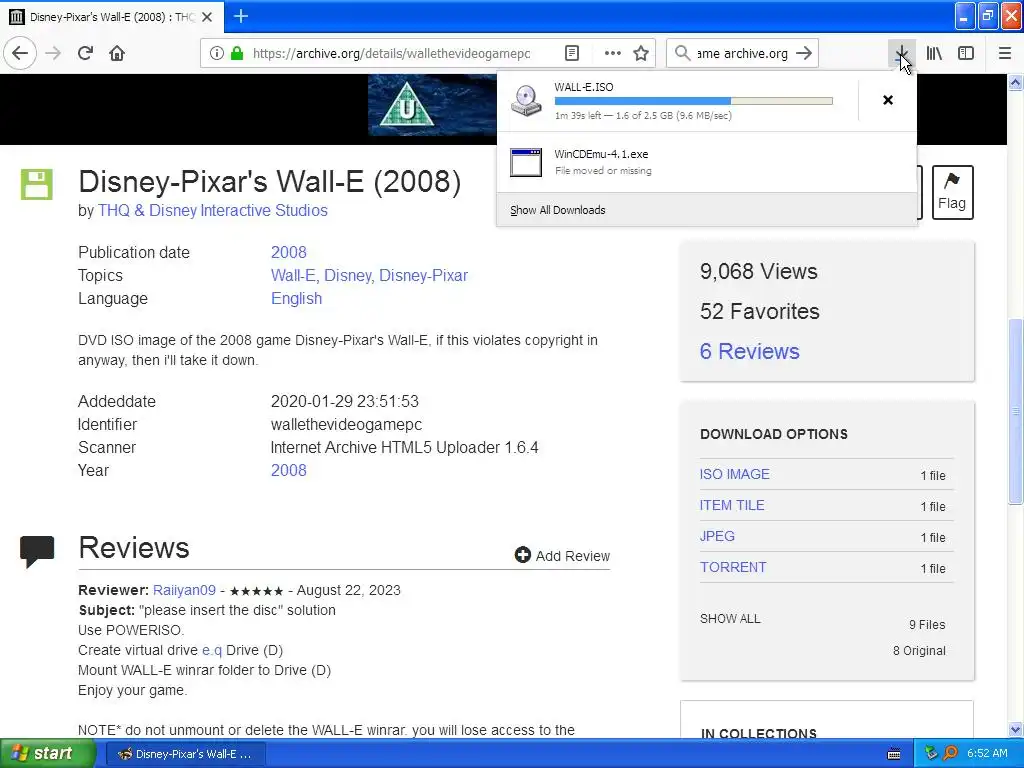Click the 9 Files count text
The width and height of the screenshot is (1024, 768).
[x=927, y=624]
